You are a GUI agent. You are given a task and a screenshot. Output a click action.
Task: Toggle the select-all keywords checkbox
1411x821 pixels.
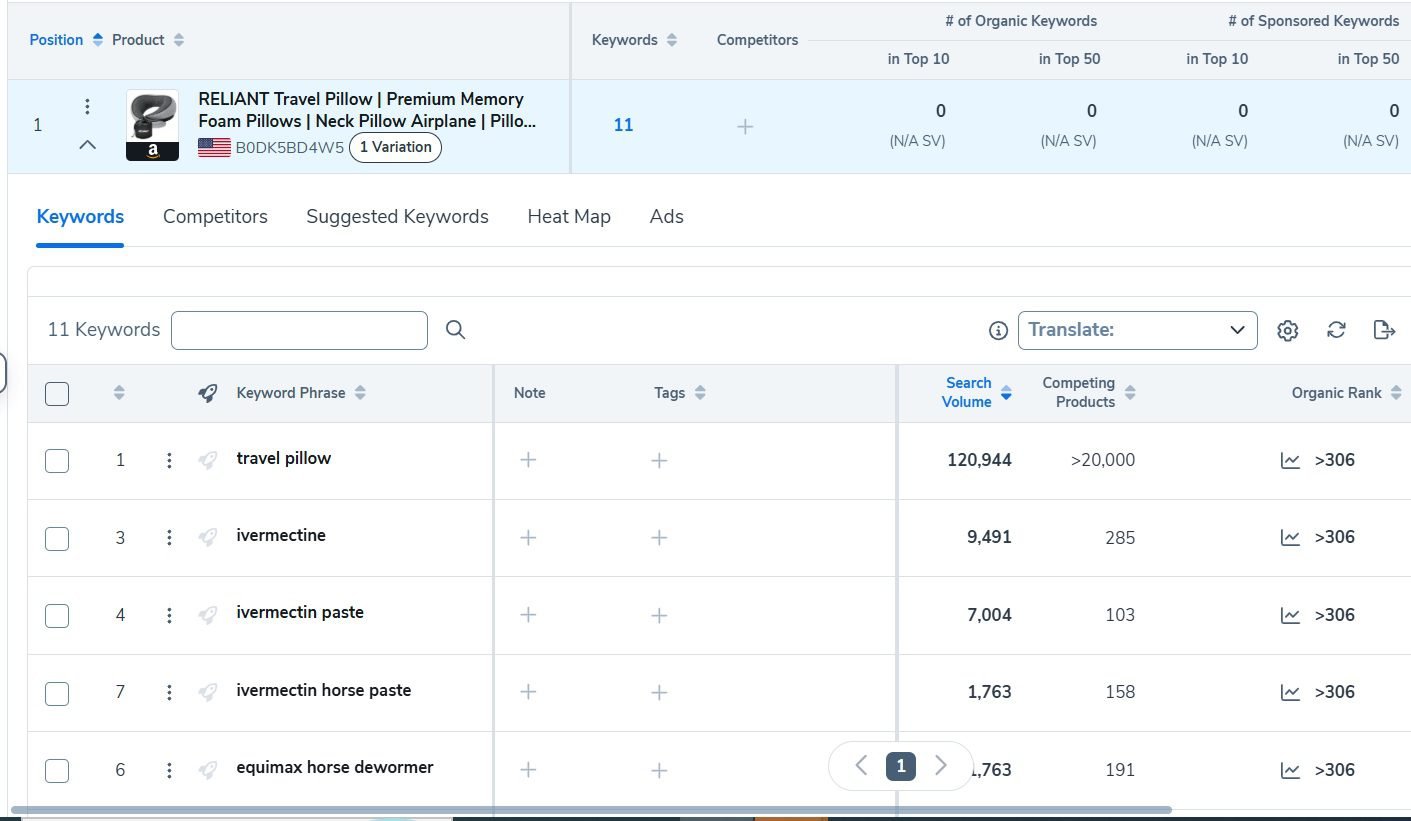[57, 393]
